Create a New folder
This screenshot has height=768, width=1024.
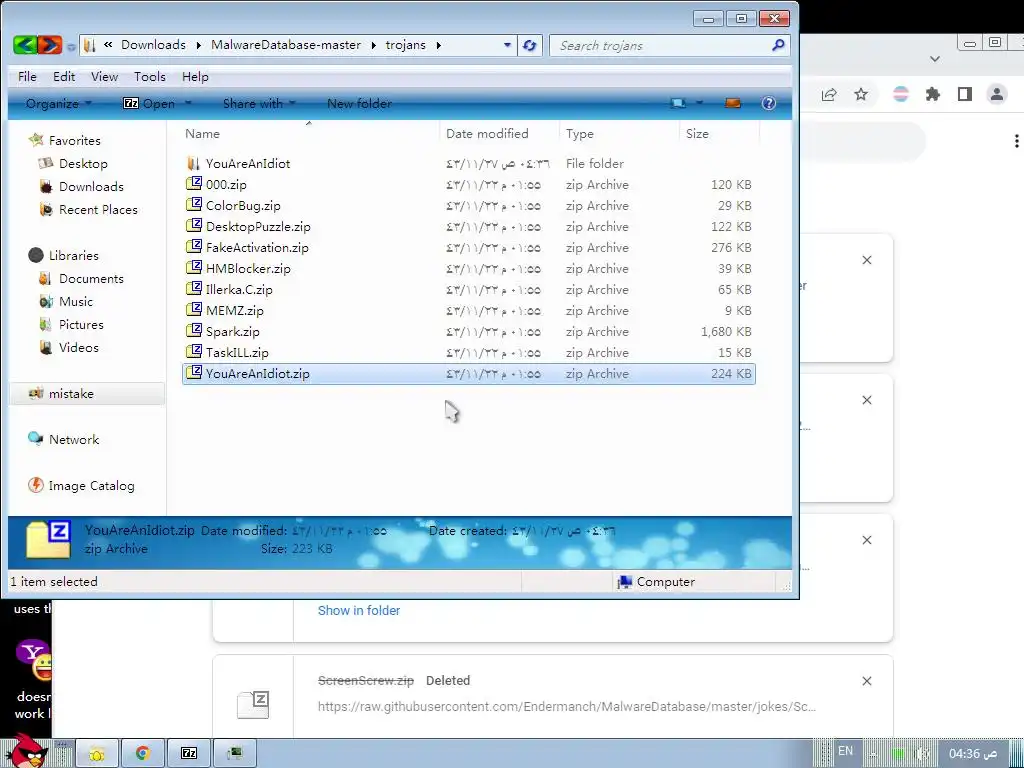(359, 103)
